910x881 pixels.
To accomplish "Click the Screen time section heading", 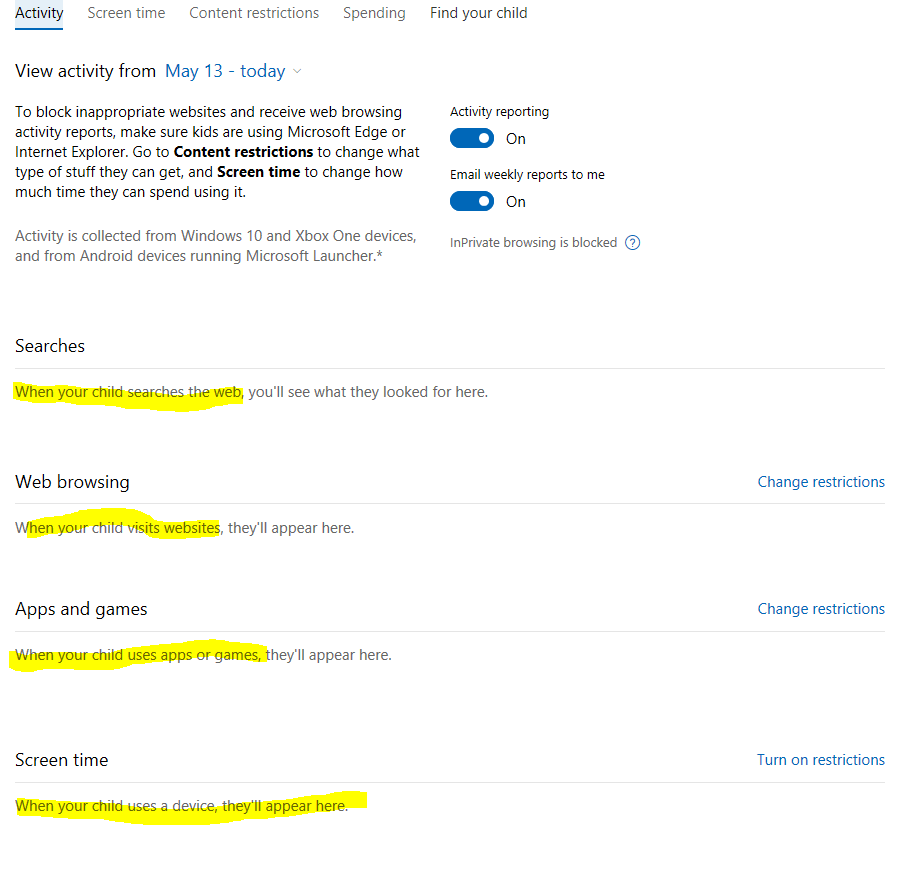I will click(62, 760).
